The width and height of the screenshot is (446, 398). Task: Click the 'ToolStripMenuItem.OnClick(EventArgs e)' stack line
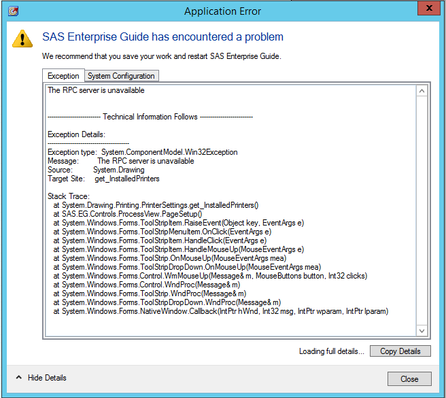[x=162, y=232]
